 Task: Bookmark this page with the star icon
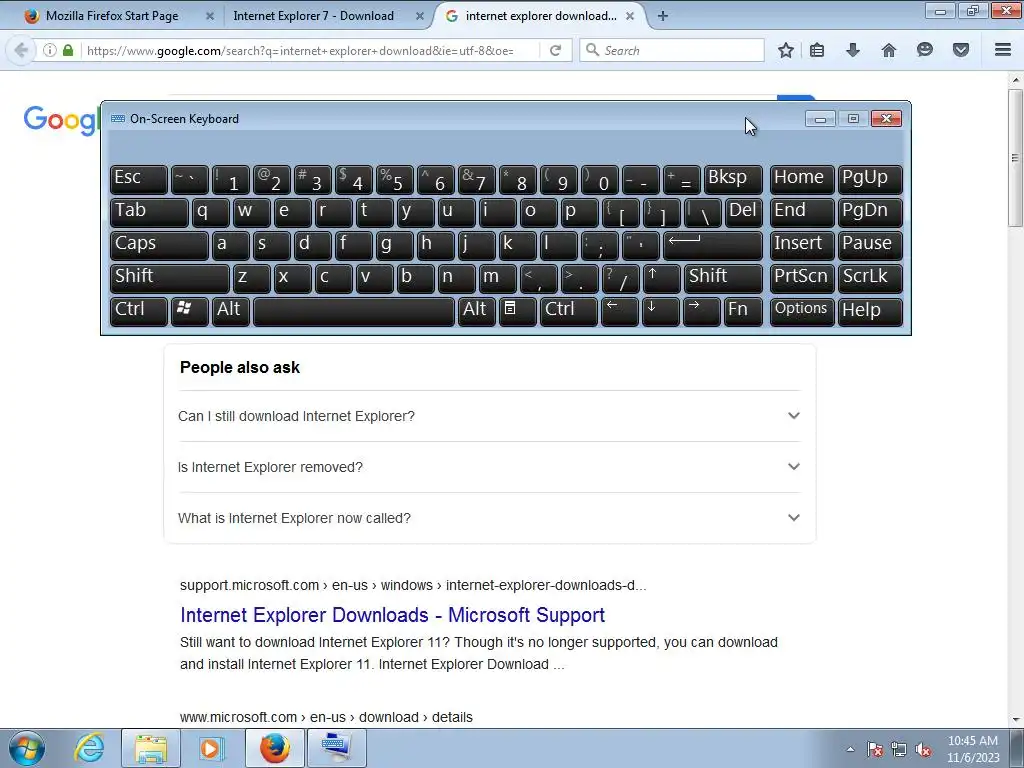click(786, 50)
